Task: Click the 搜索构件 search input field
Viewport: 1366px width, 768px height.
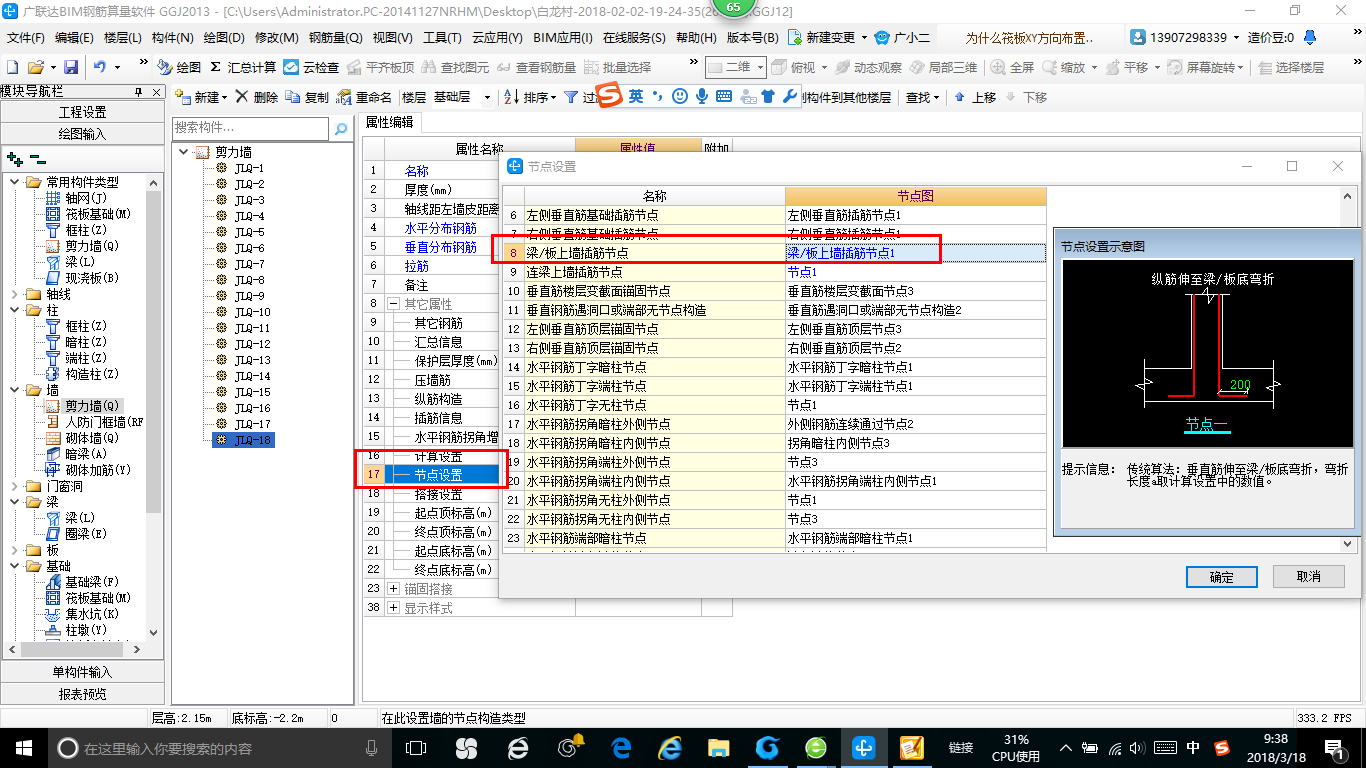Action: [x=250, y=128]
